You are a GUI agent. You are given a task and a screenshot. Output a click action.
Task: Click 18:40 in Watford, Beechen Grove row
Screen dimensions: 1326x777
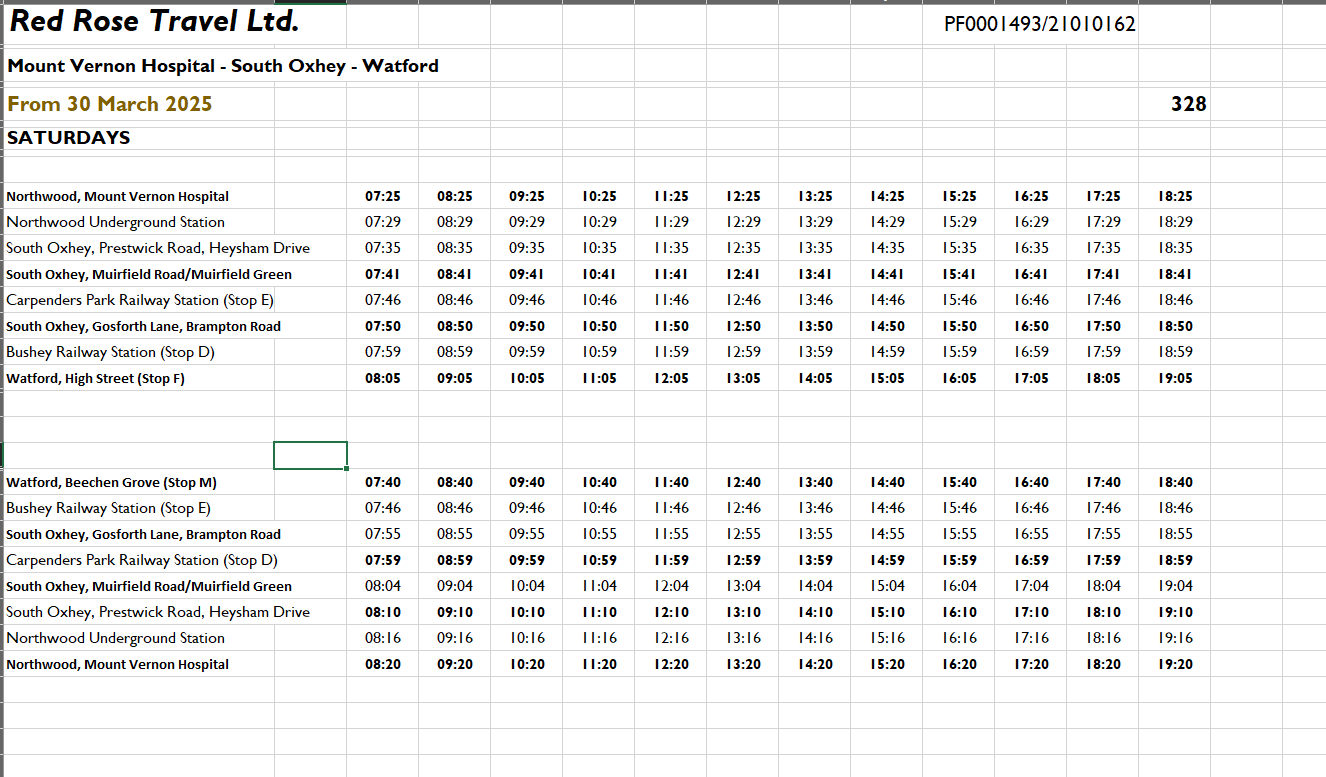pyautogui.click(x=1175, y=482)
